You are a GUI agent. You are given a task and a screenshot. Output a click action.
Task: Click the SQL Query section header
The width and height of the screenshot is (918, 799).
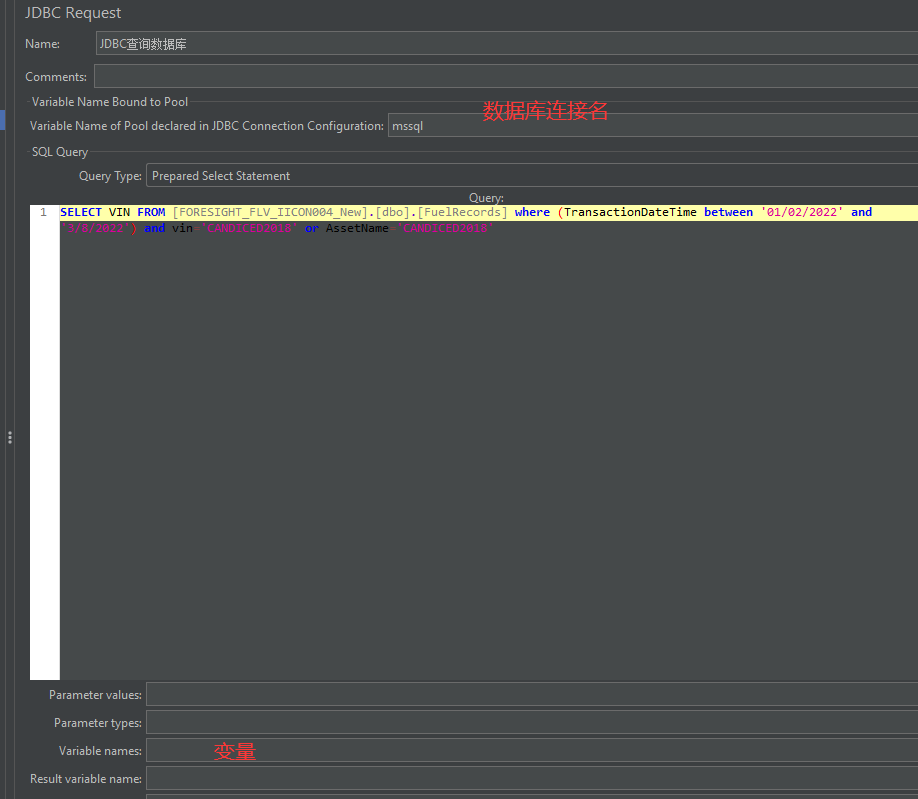(x=60, y=151)
